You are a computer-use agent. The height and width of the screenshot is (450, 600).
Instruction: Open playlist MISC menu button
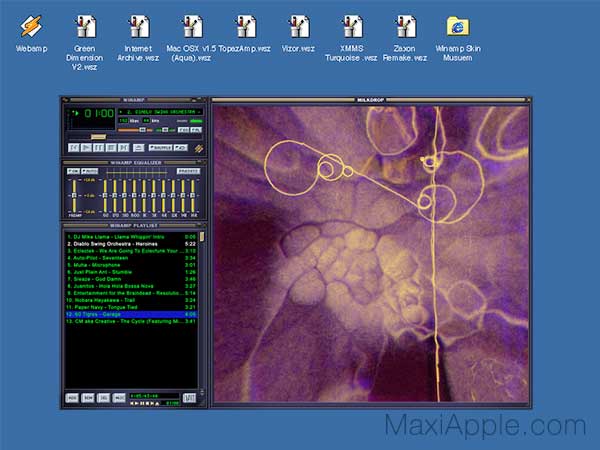119,398
